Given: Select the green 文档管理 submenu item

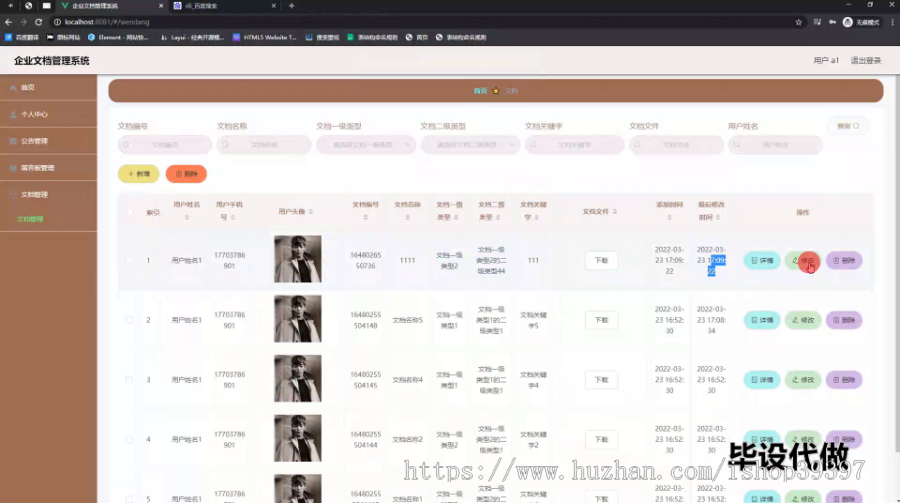Looking at the screenshot, I should pyautogui.click(x=30, y=219).
